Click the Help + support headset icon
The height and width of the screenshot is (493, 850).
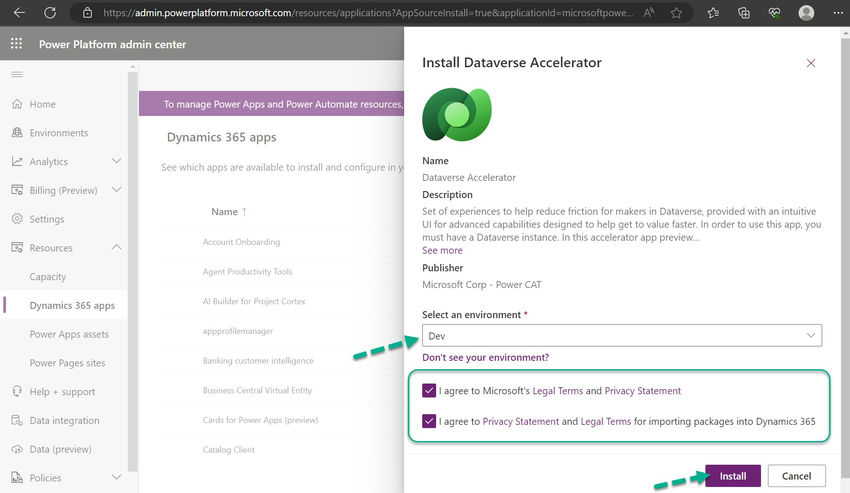click(x=17, y=391)
